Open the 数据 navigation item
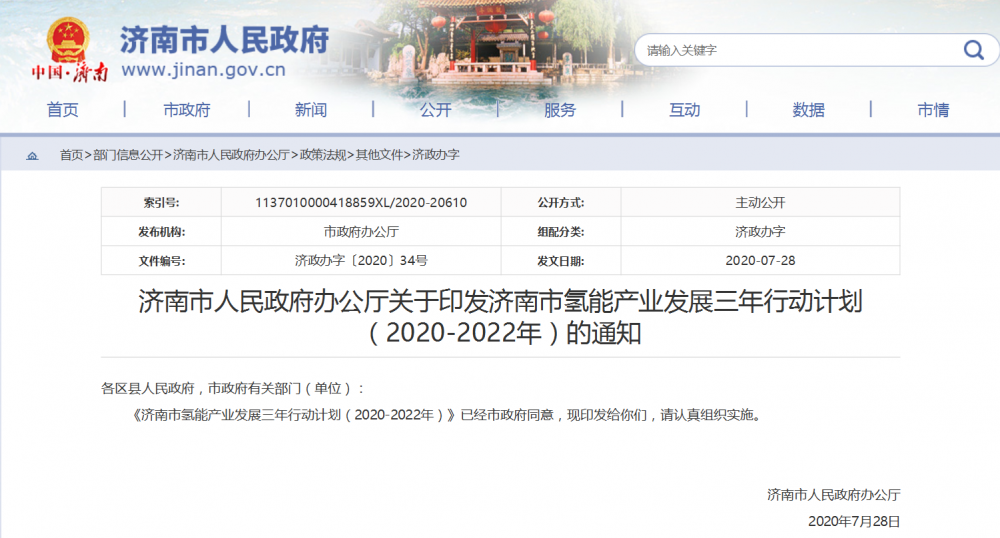The width and height of the screenshot is (1000, 538). (809, 110)
